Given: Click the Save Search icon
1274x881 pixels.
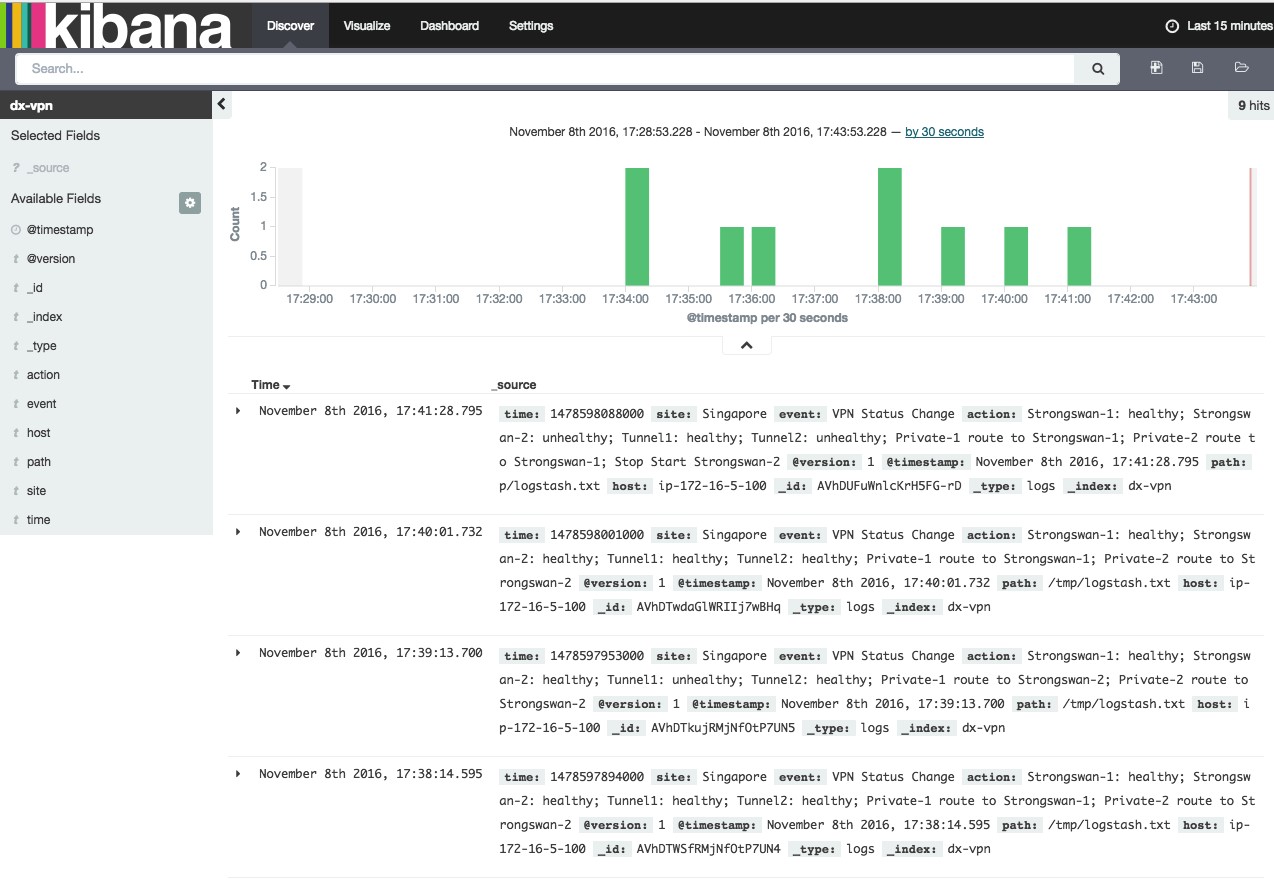Looking at the screenshot, I should [x=1197, y=68].
